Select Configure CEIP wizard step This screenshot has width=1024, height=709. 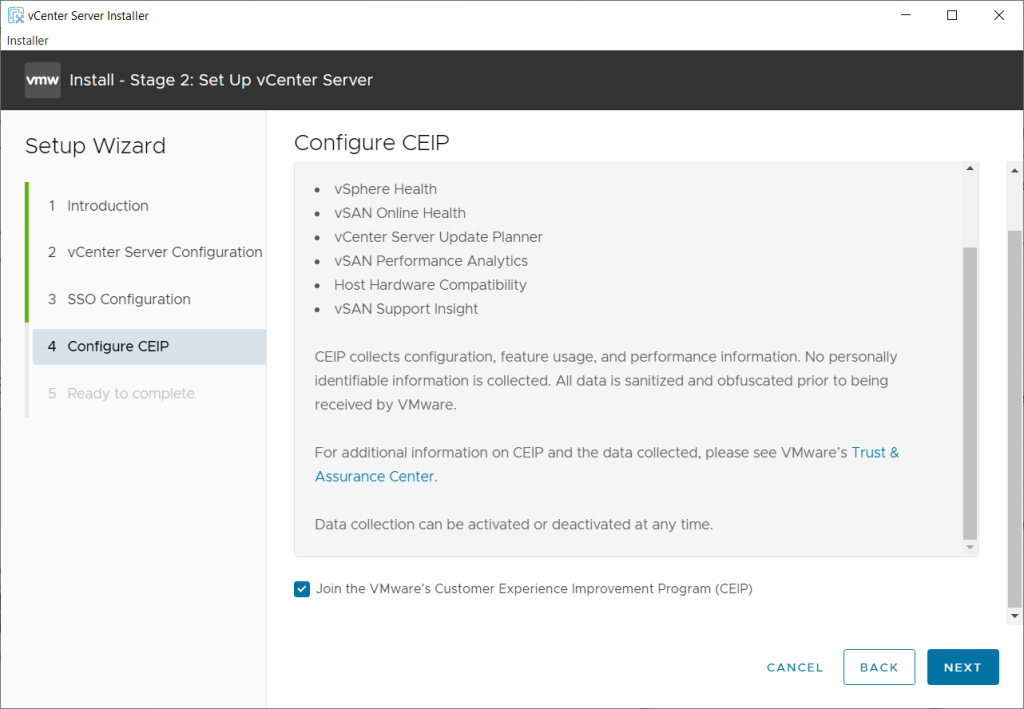pyautogui.click(x=118, y=346)
